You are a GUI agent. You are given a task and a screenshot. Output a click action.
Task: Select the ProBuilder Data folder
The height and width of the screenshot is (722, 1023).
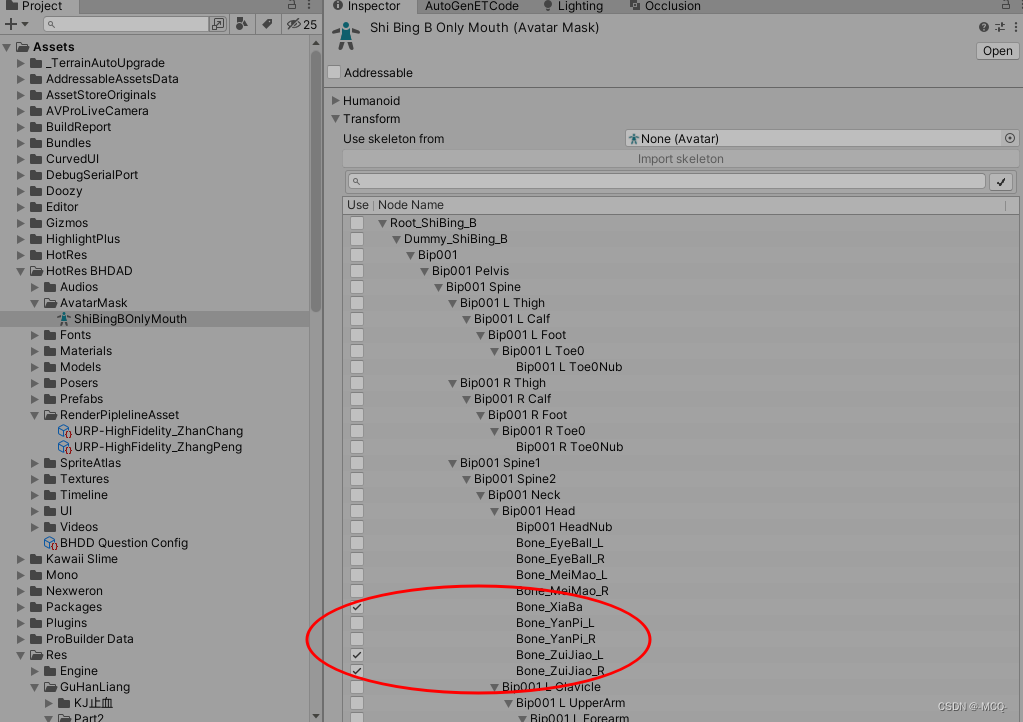pyautogui.click(x=89, y=639)
